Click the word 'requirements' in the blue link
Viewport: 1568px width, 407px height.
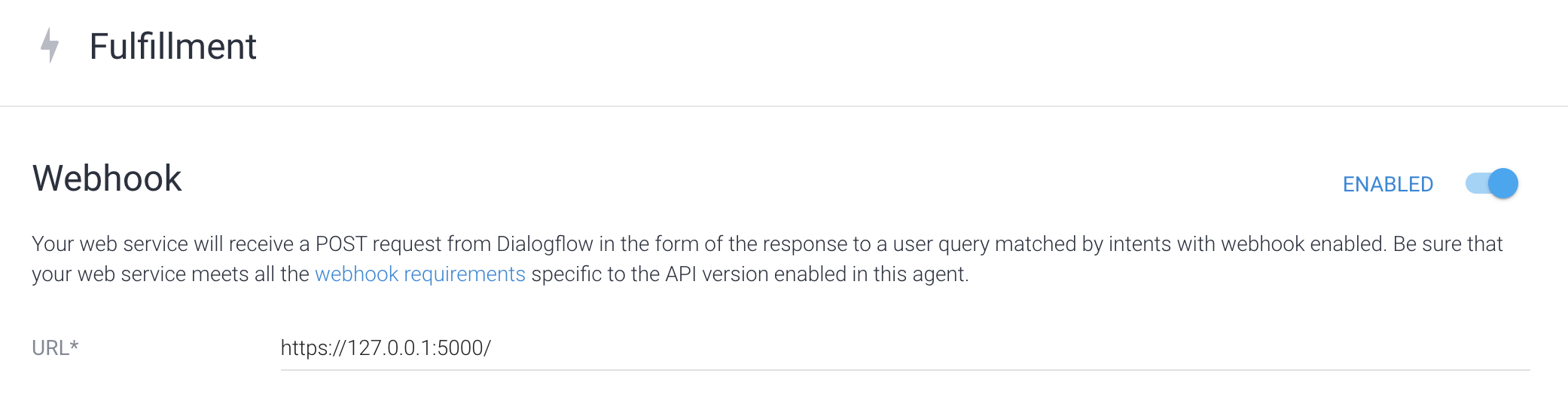464,274
